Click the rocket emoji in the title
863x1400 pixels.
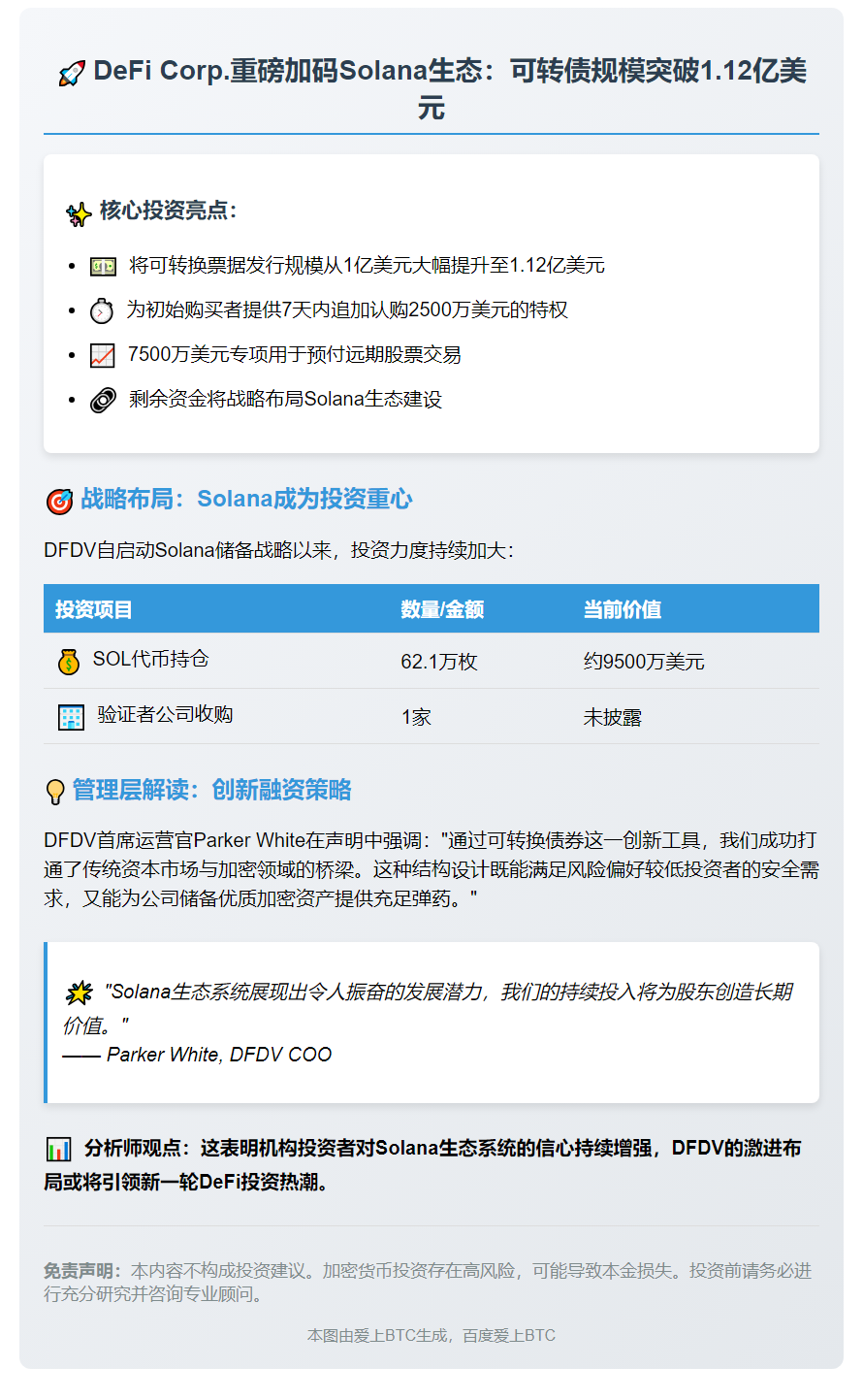(72, 74)
